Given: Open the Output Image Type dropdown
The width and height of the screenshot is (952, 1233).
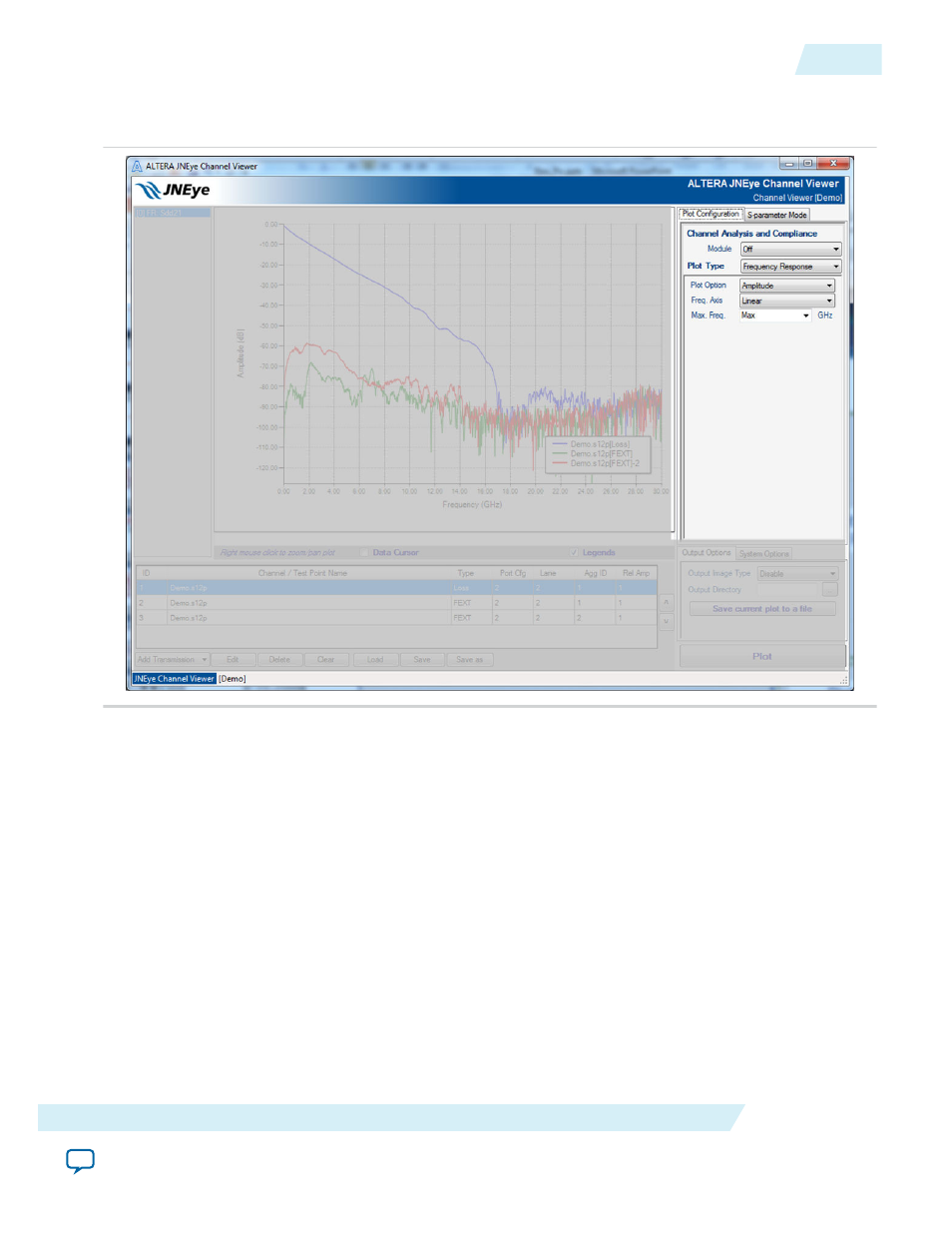Looking at the screenshot, I should (x=796, y=574).
